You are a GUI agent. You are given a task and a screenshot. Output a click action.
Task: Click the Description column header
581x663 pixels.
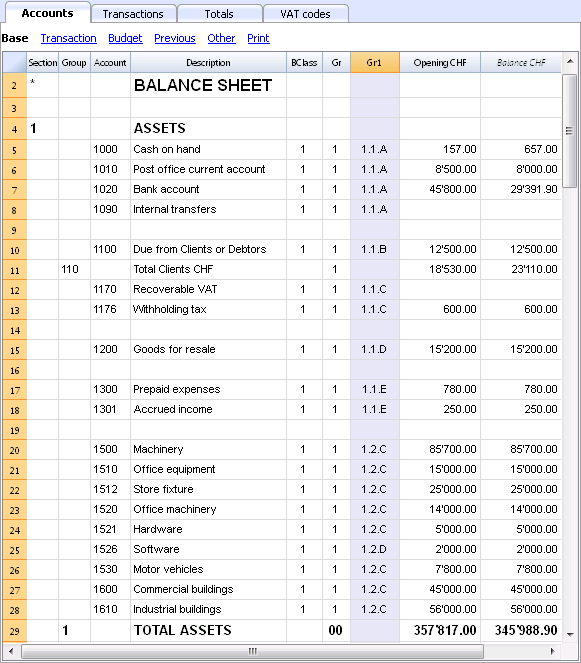(208, 63)
